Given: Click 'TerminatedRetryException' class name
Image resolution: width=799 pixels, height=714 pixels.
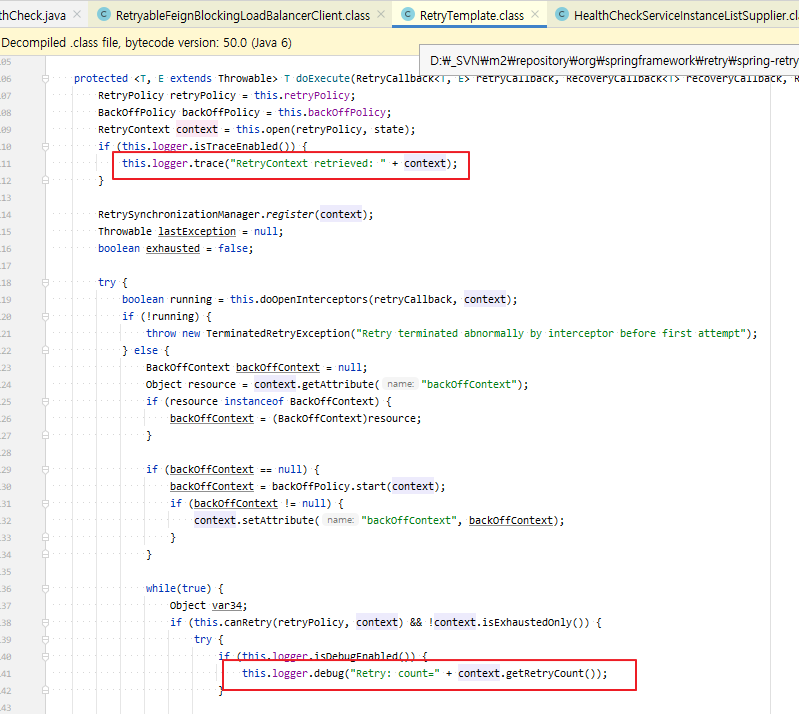Looking at the screenshot, I should [278, 333].
